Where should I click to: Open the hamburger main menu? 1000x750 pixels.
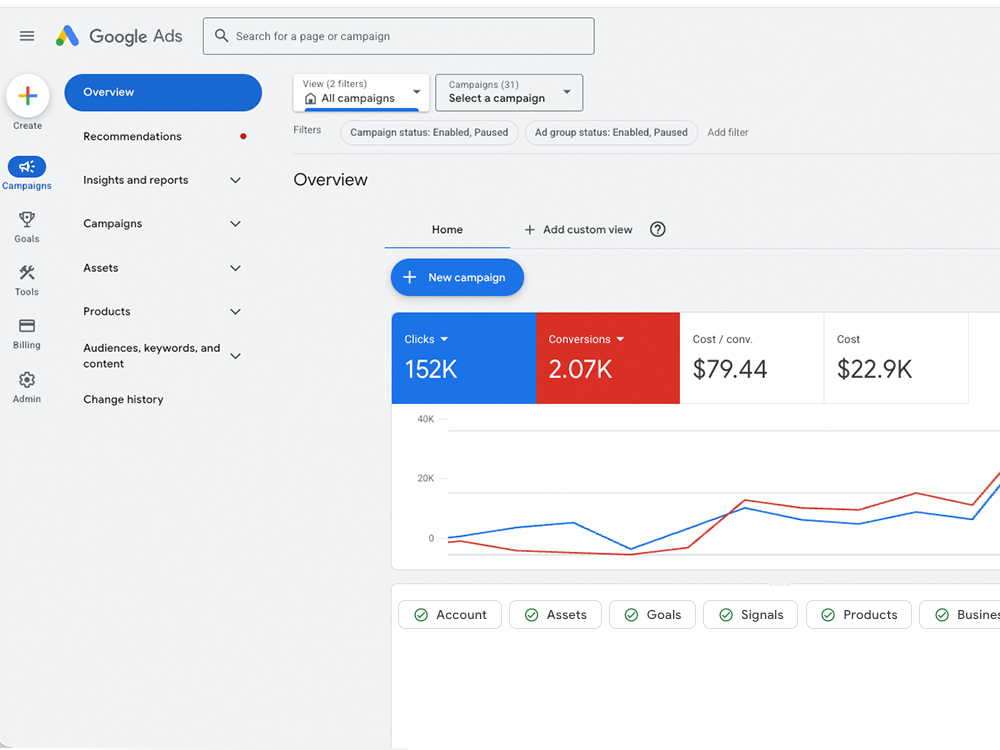pyautogui.click(x=27, y=36)
